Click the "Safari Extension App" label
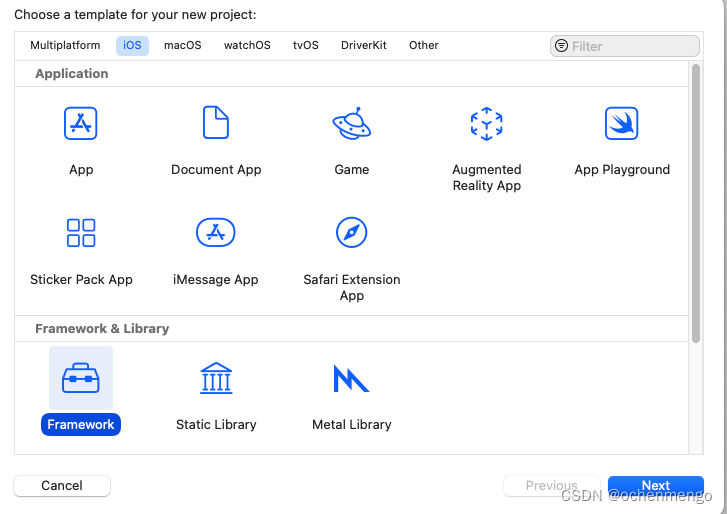This screenshot has width=727, height=514. 351,287
